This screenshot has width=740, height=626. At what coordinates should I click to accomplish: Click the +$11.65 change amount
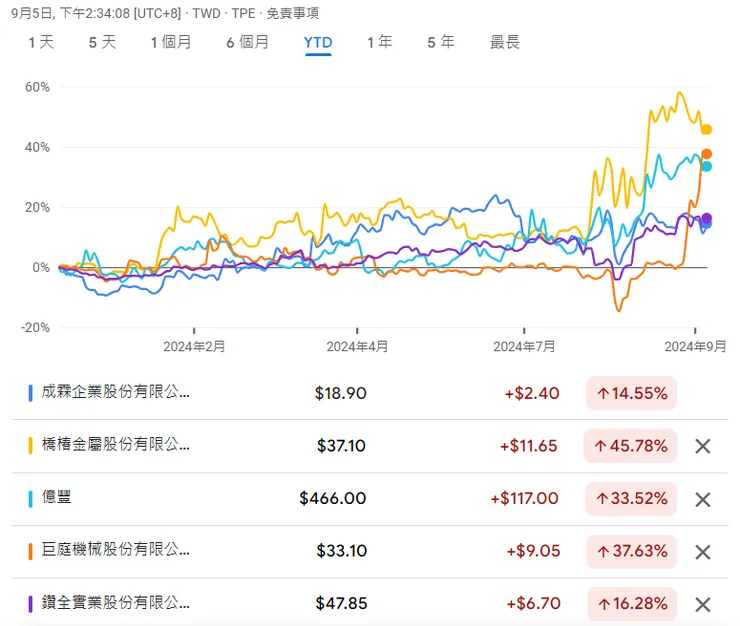(529, 446)
